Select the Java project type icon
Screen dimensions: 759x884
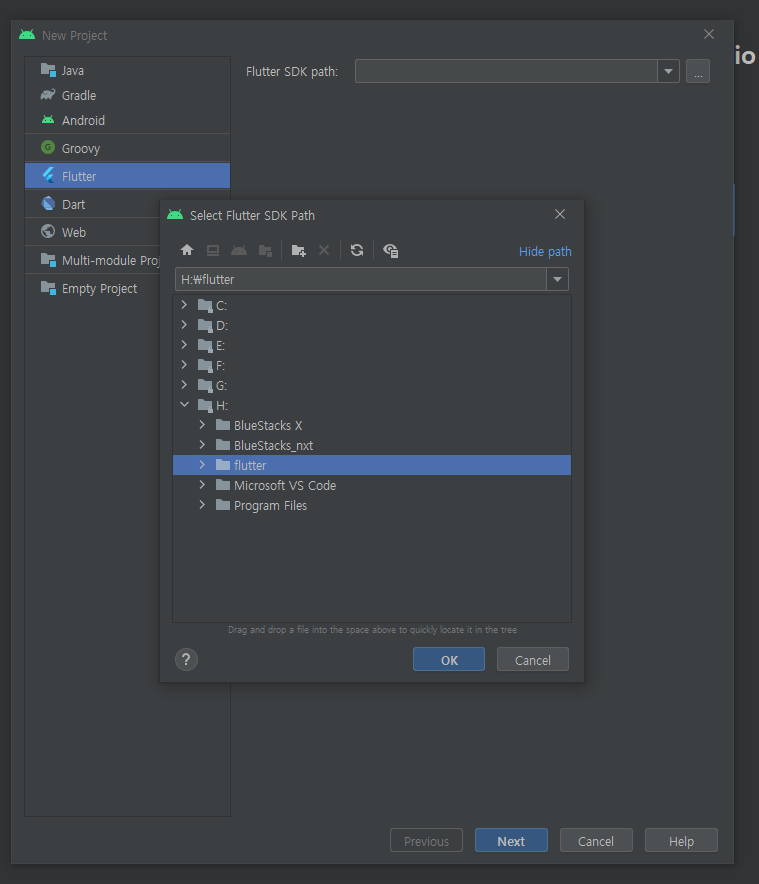click(x=48, y=70)
